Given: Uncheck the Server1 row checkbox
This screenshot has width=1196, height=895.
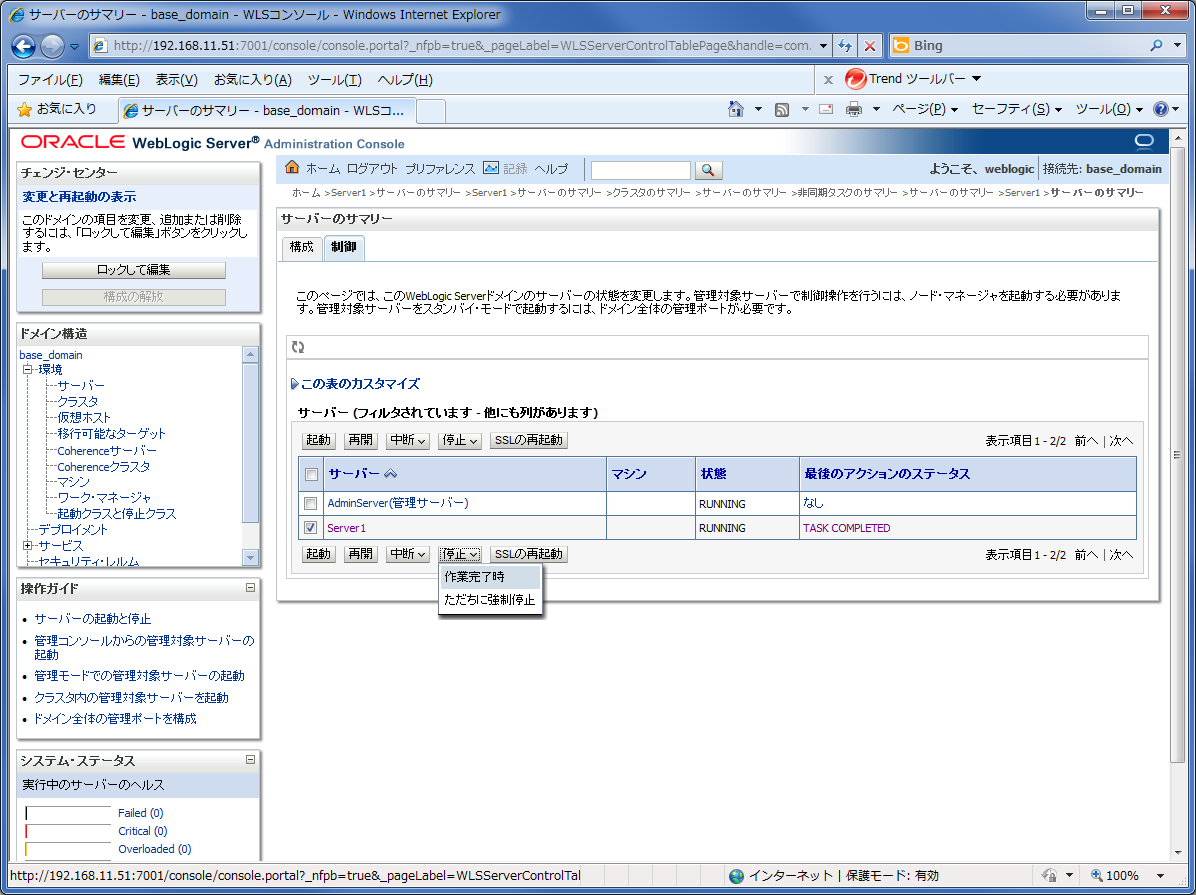Looking at the screenshot, I should (x=310, y=527).
